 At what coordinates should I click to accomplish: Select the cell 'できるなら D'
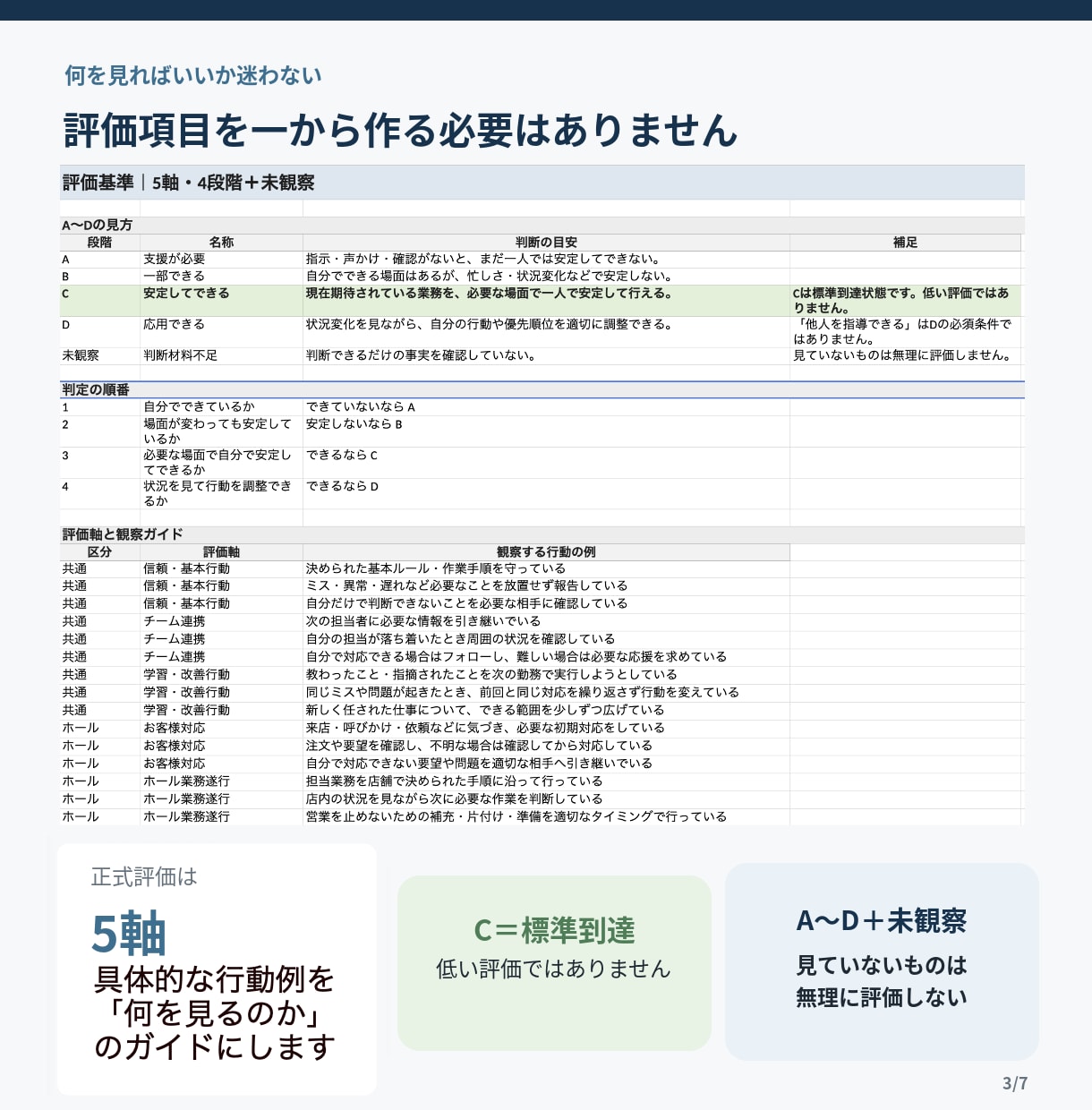tap(342, 486)
